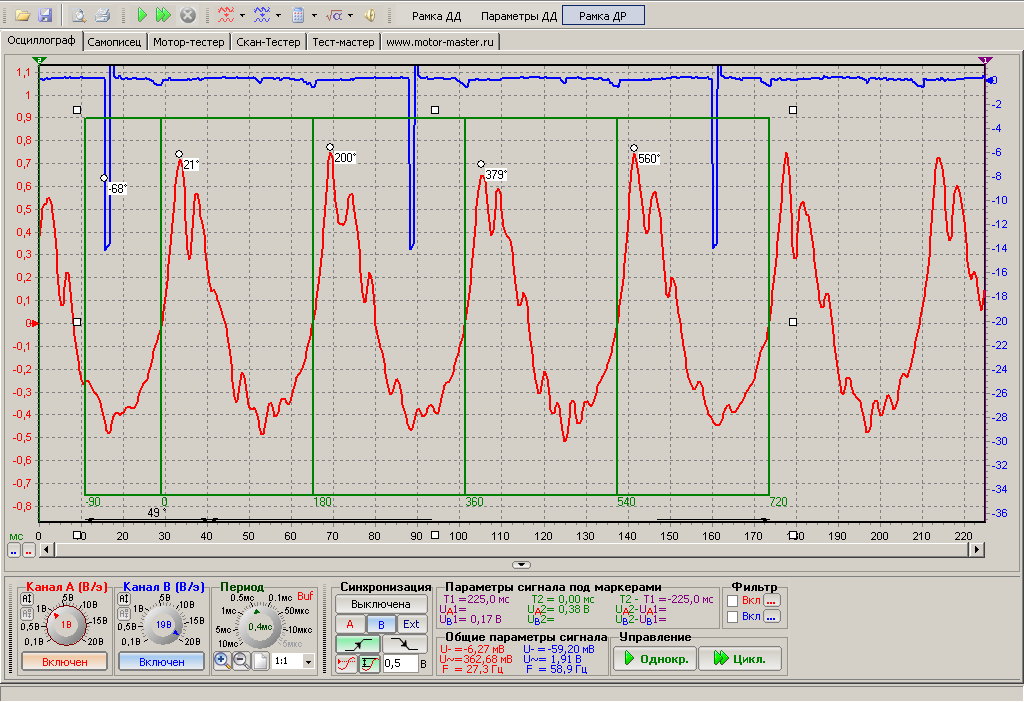Click the sync level input field 0,5

tap(400, 663)
